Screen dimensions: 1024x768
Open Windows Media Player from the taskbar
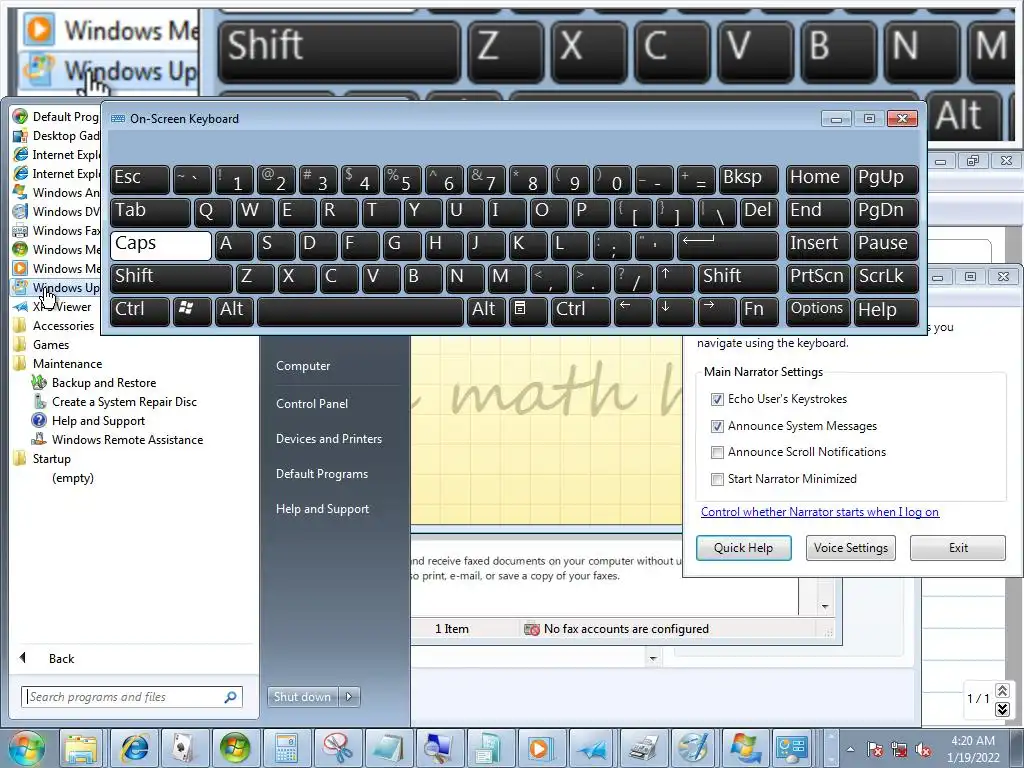[x=540, y=748]
